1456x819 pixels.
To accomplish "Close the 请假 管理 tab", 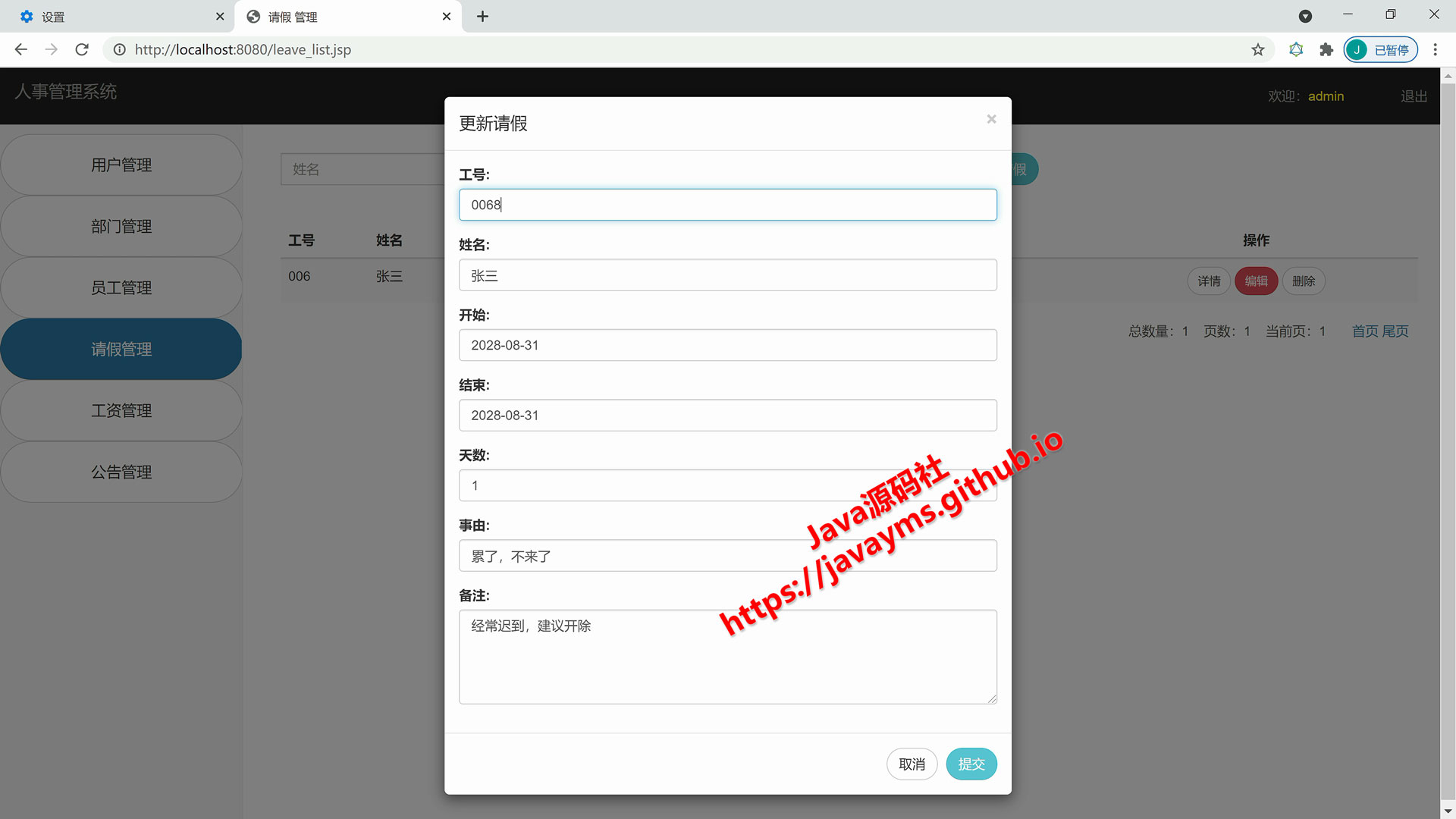I will click(x=447, y=16).
